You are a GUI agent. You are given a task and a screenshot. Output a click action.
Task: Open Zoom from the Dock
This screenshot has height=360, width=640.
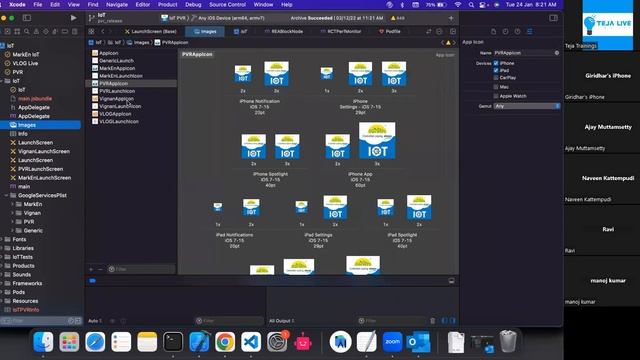(x=392, y=342)
